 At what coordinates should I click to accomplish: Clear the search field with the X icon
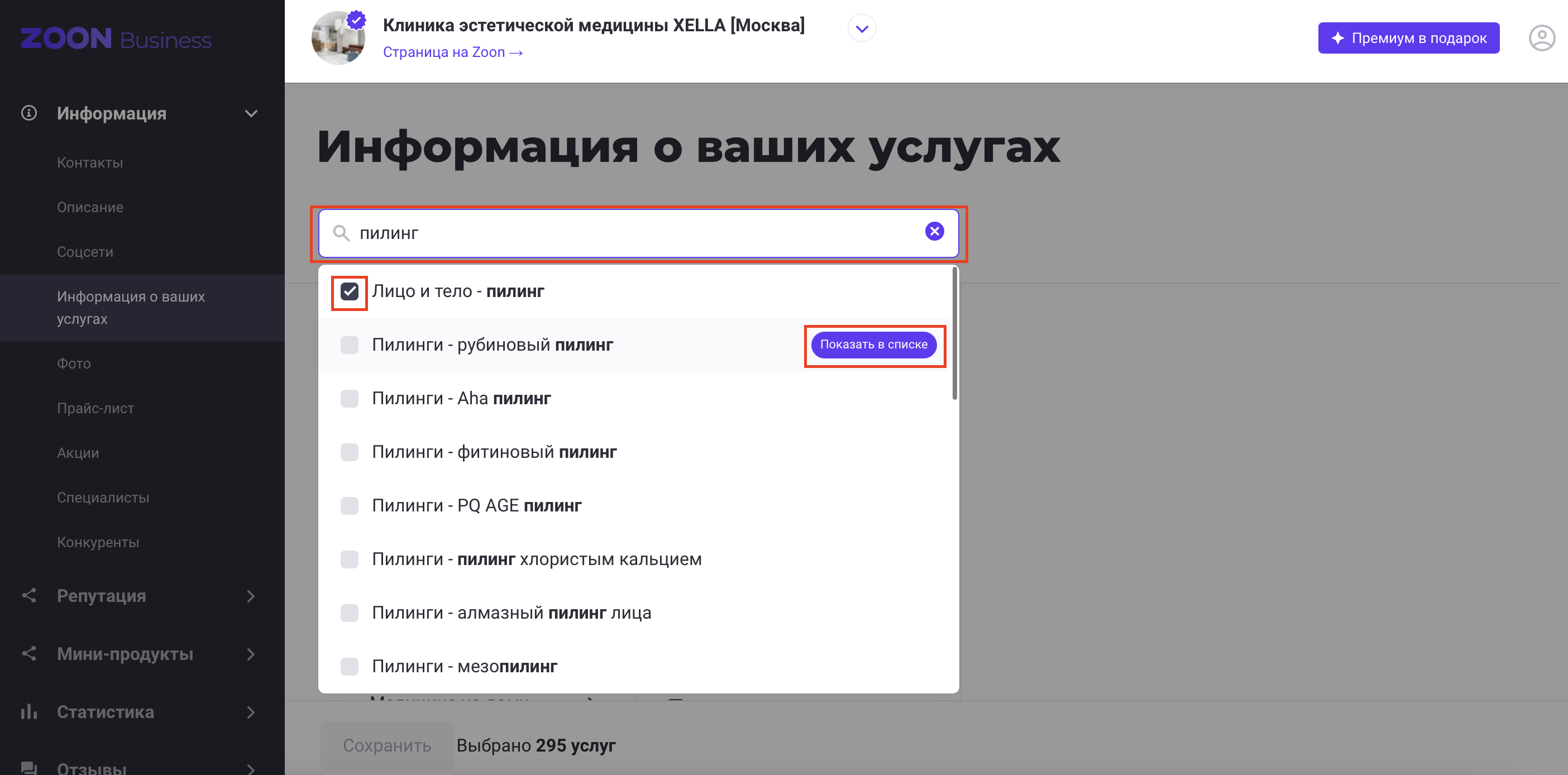934,231
